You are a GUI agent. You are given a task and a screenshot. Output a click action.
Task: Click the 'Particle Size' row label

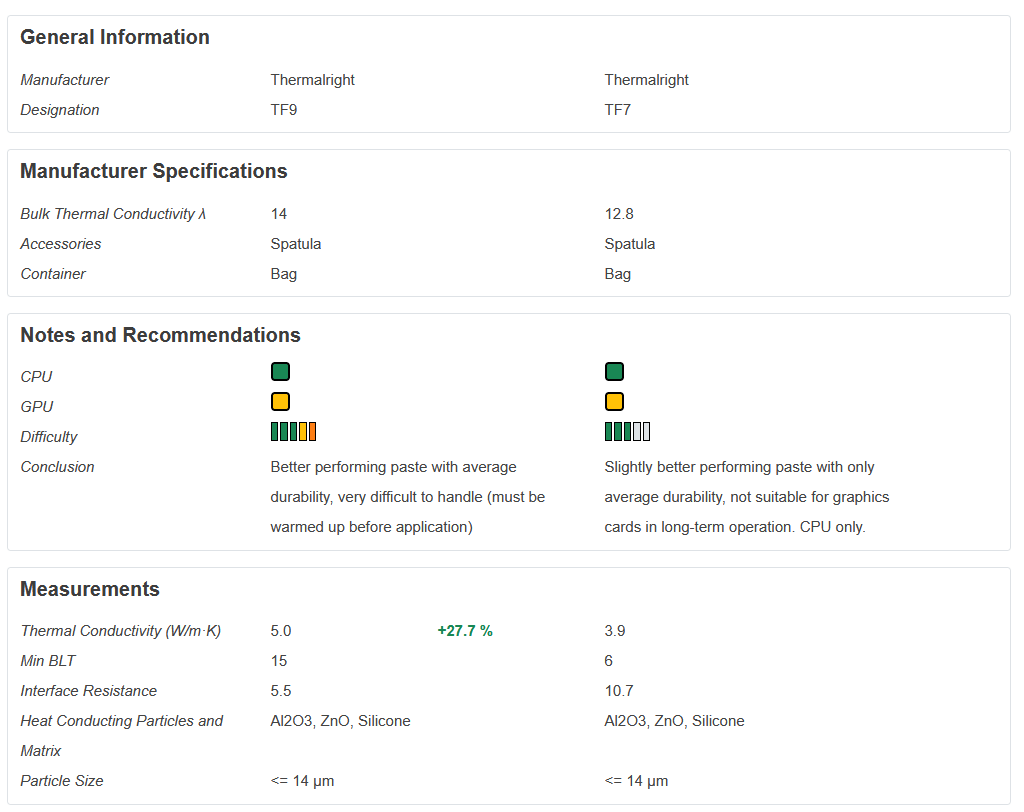click(61, 781)
